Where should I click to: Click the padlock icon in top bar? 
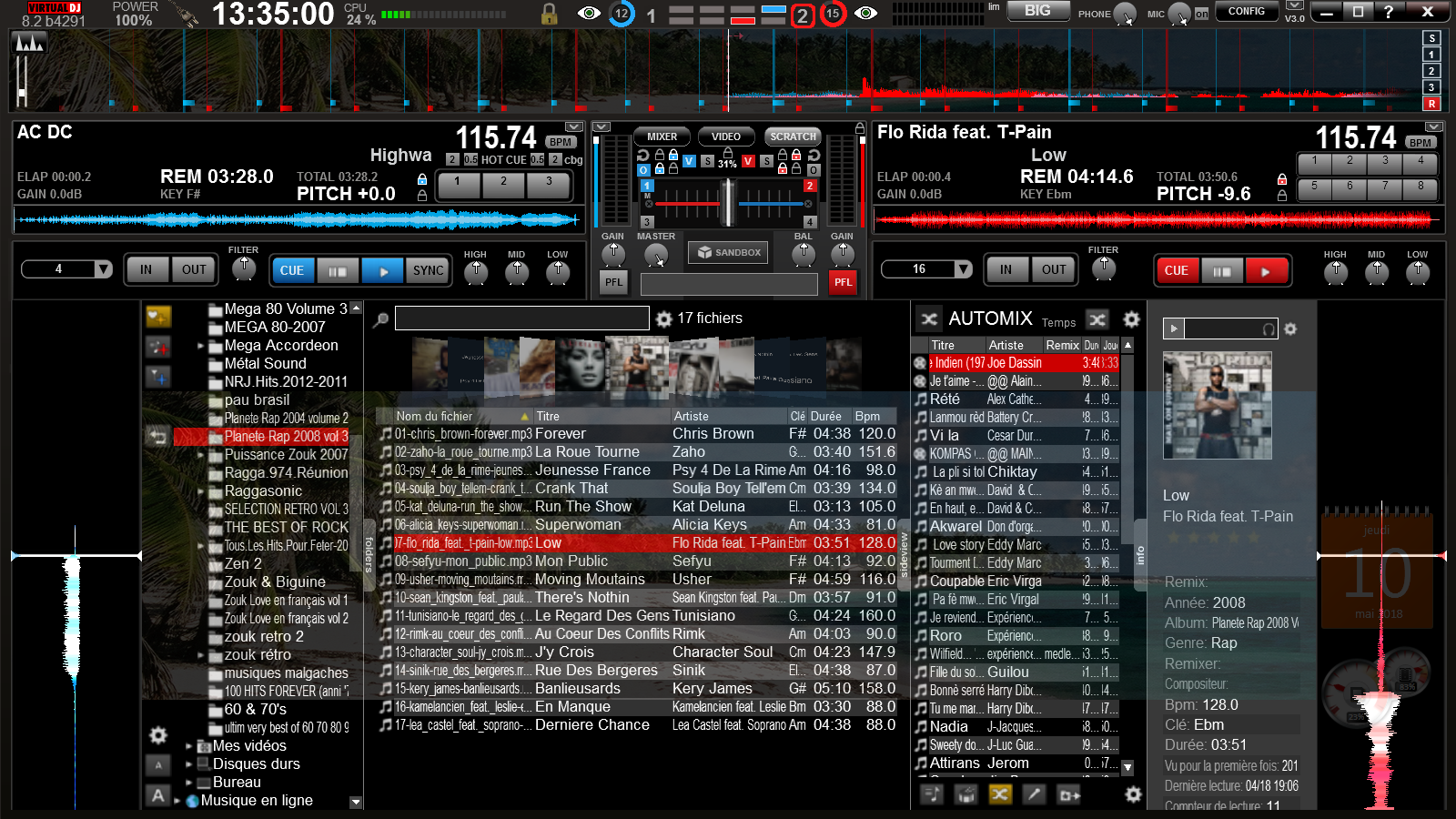(x=549, y=14)
